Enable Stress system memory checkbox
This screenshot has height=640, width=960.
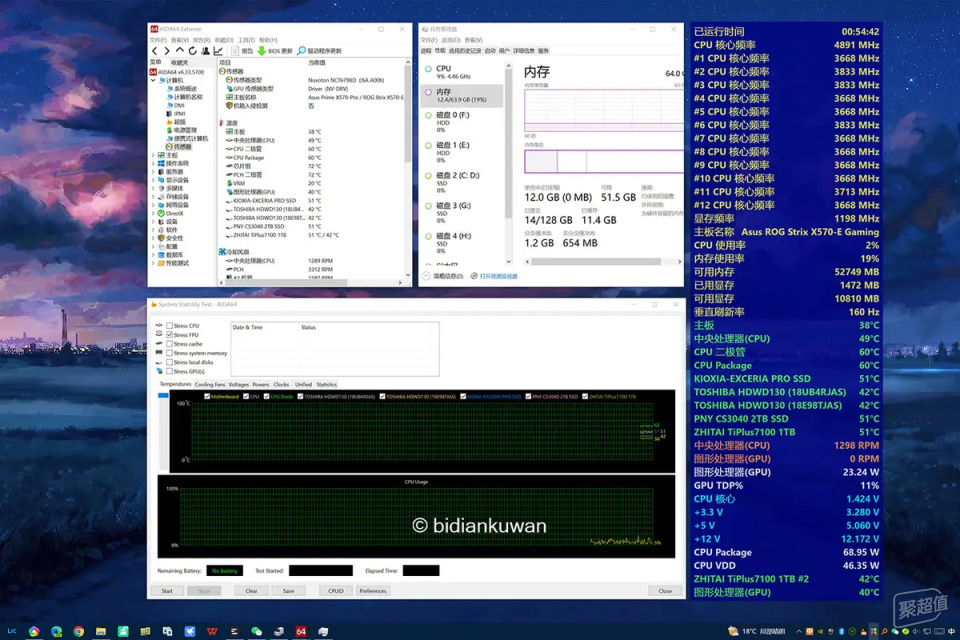[x=170, y=353]
